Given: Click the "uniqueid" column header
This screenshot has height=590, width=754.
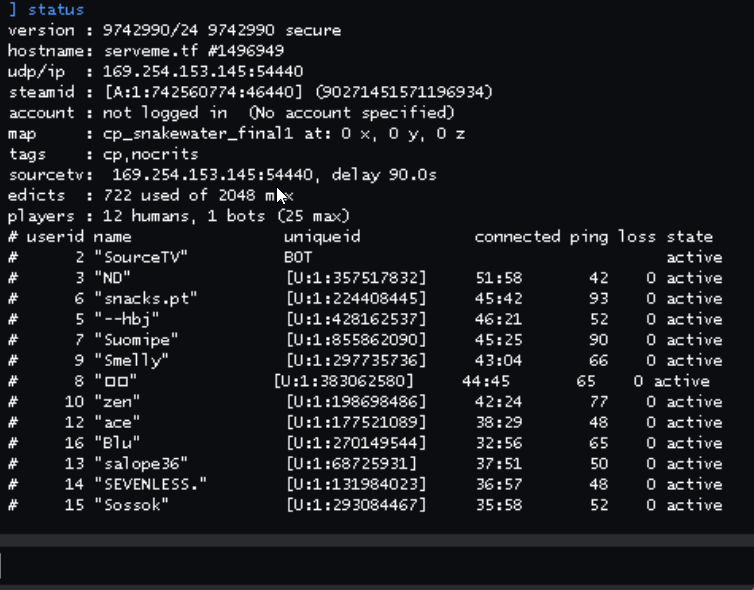Looking at the screenshot, I should (322, 237).
